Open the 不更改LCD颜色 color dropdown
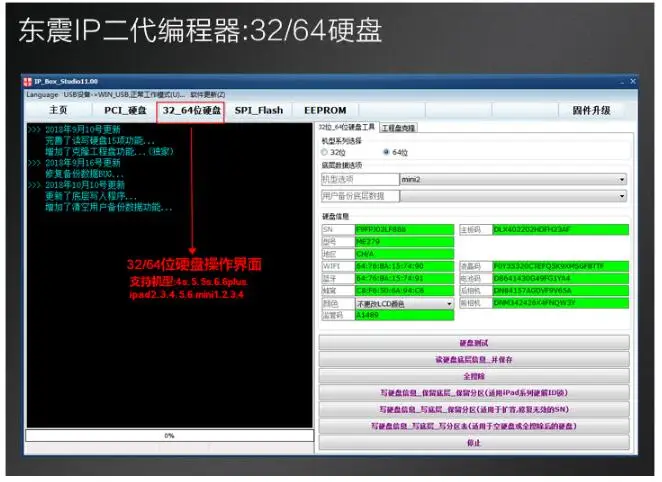 click(404, 303)
